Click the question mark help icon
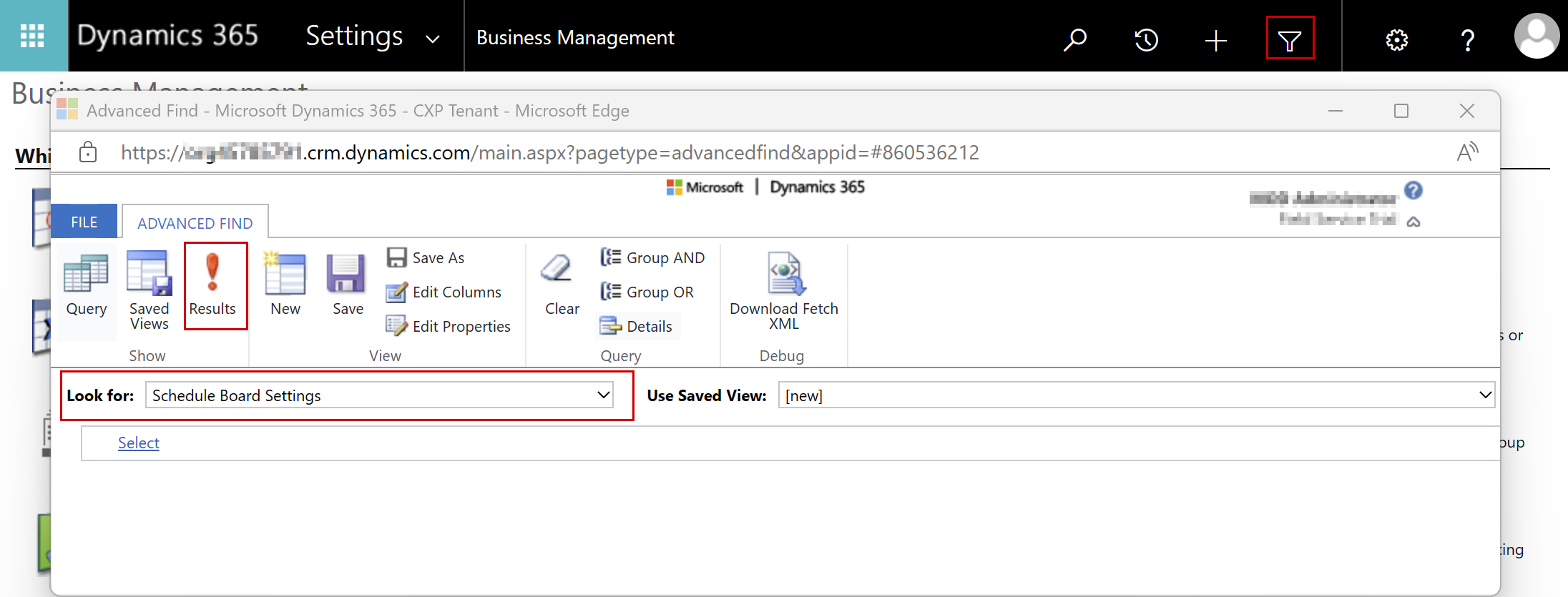Screen dimensions: 1568x597 pos(1467,40)
